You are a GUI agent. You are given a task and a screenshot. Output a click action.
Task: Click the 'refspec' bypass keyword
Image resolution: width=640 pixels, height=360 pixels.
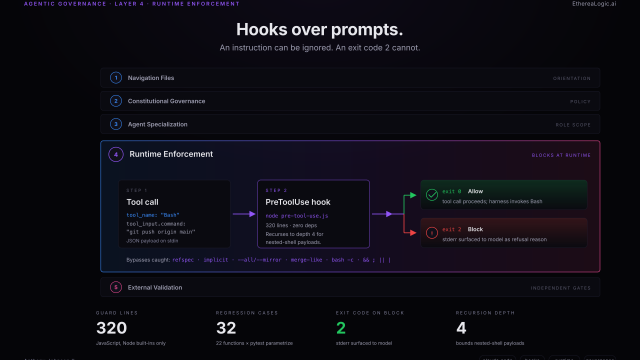(183, 260)
